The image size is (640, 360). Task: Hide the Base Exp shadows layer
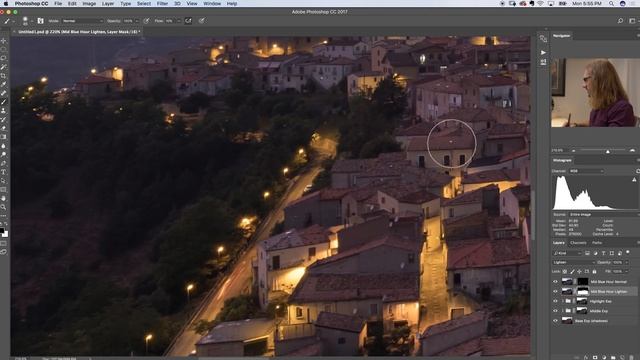click(x=555, y=321)
